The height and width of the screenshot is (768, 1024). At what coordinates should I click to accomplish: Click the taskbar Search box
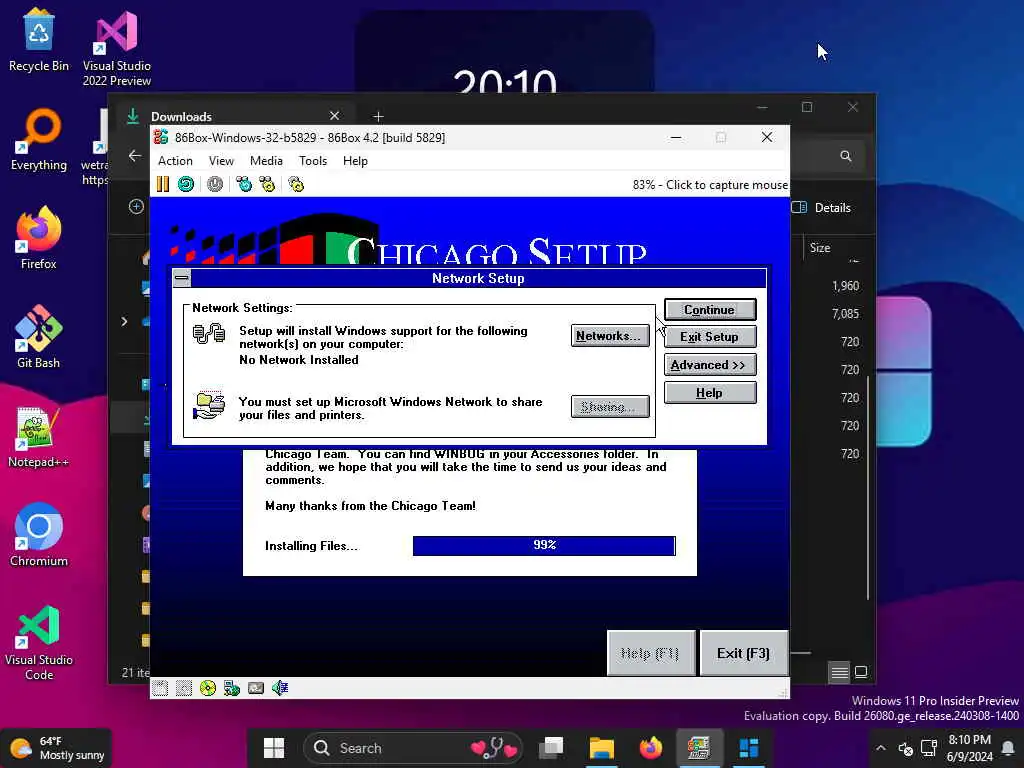[413, 748]
